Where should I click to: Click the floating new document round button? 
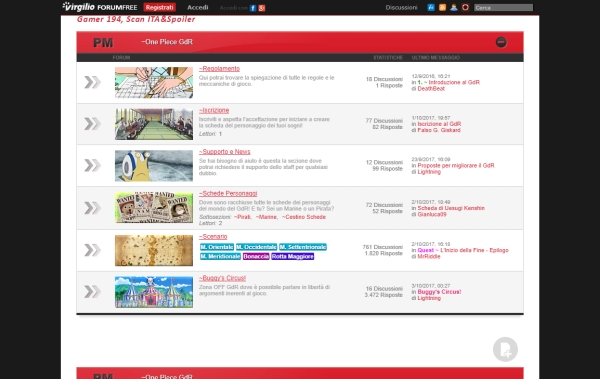[505, 349]
